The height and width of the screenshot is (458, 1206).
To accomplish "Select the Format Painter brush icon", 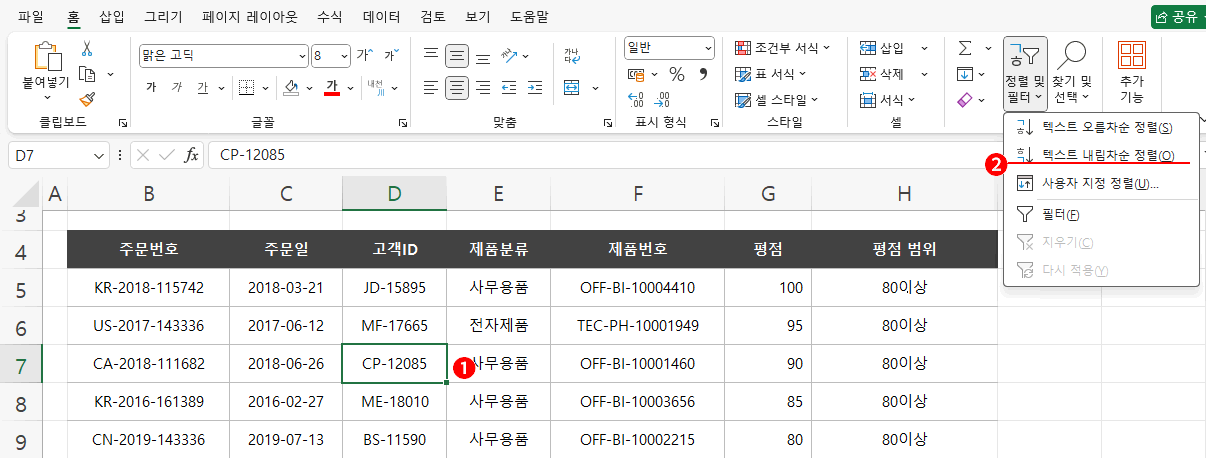I will click(87, 99).
